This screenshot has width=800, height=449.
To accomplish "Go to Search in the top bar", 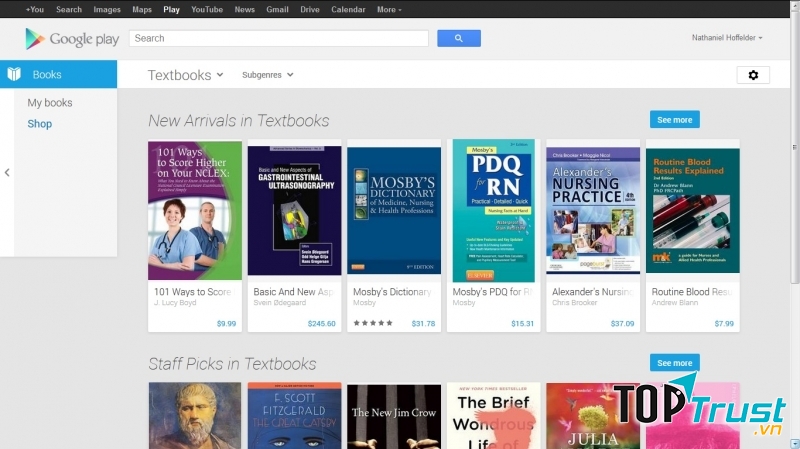I will (69, 9).
